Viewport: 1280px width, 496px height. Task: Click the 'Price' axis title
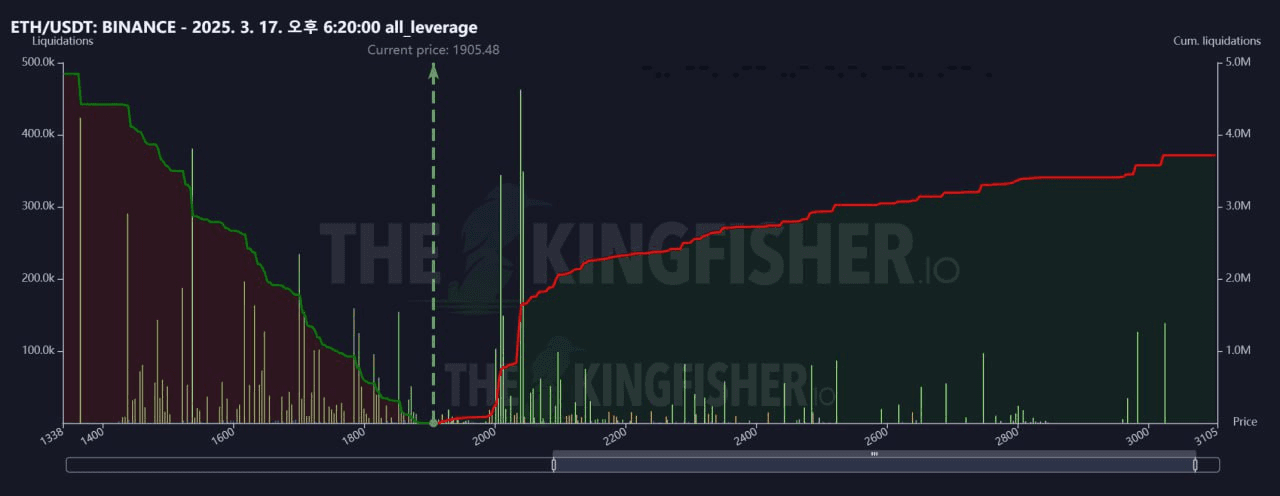click(1245, 422)
